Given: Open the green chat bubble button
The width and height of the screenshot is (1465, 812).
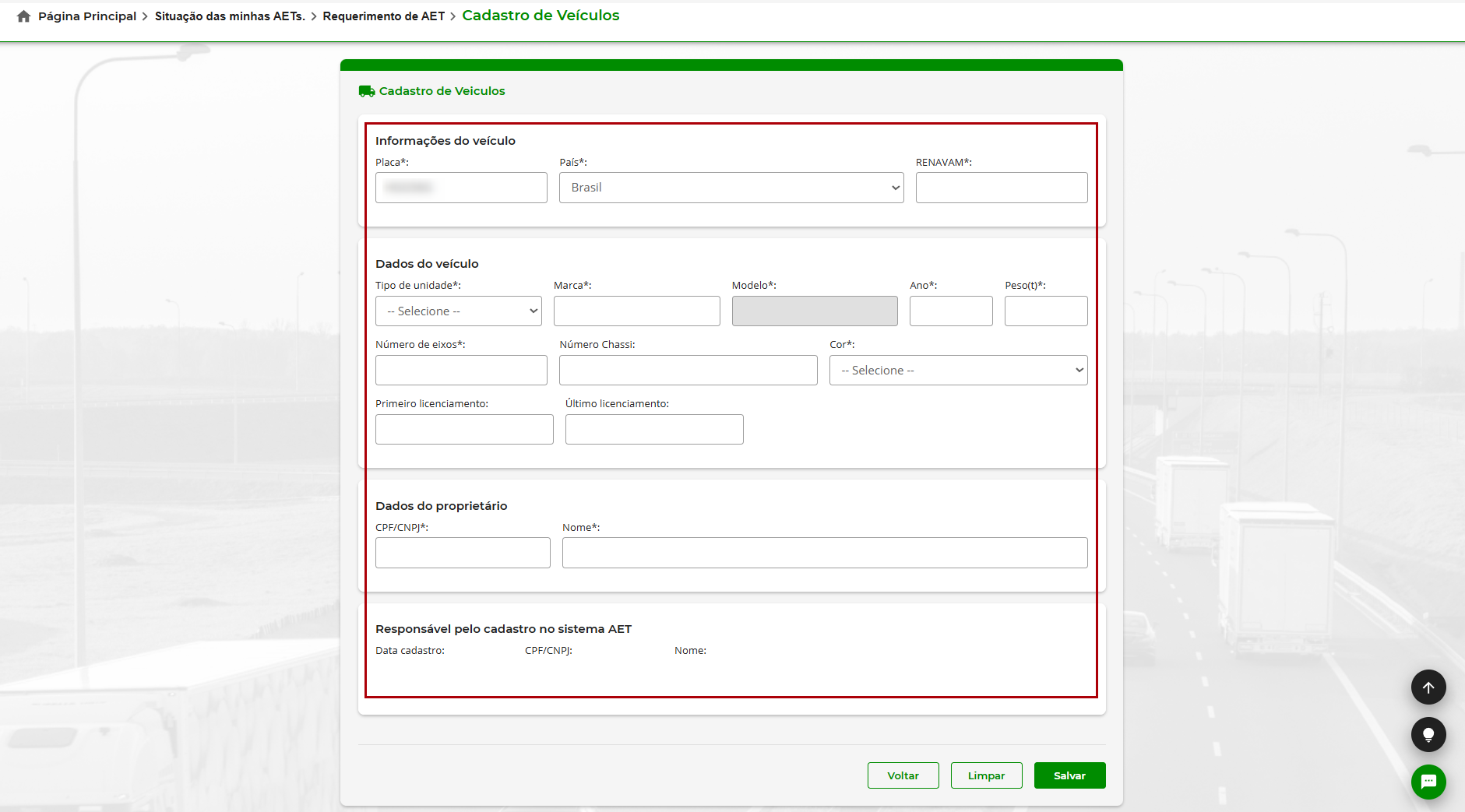Looking at the screenshot, I should coord(1428,782).
